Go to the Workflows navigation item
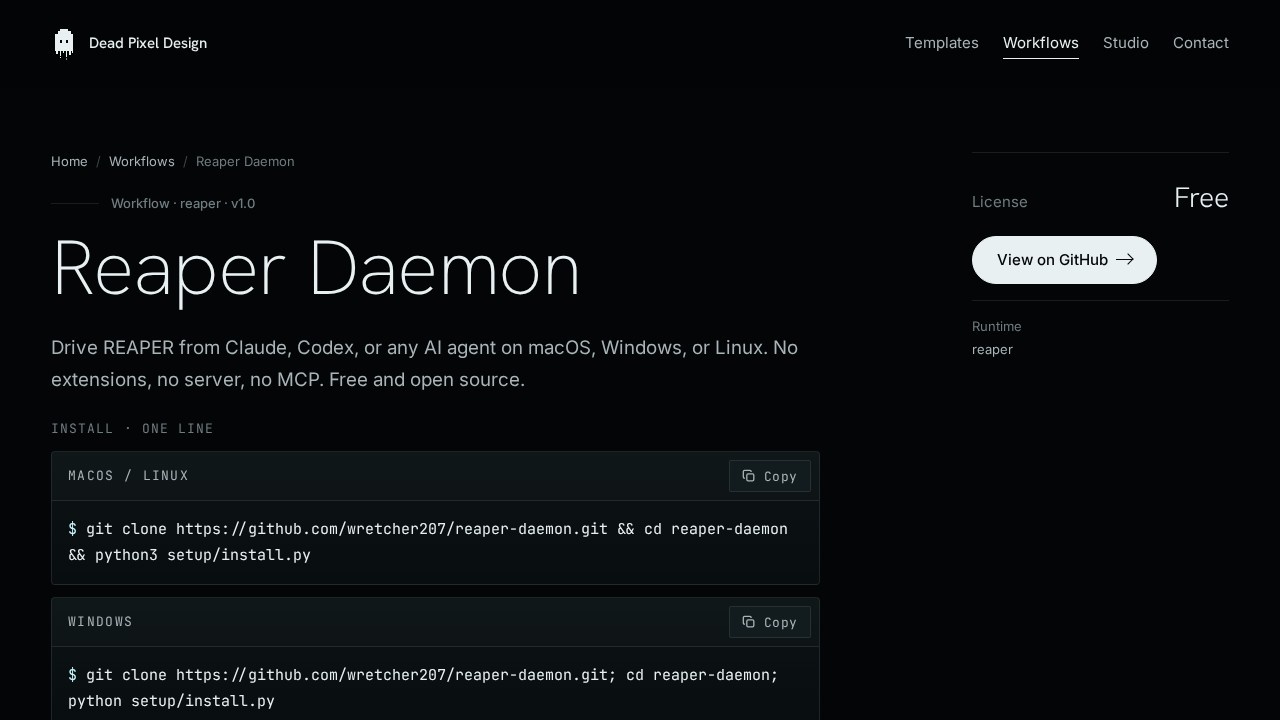This screenshot has width=1280, height=720. coord(1041,43)
